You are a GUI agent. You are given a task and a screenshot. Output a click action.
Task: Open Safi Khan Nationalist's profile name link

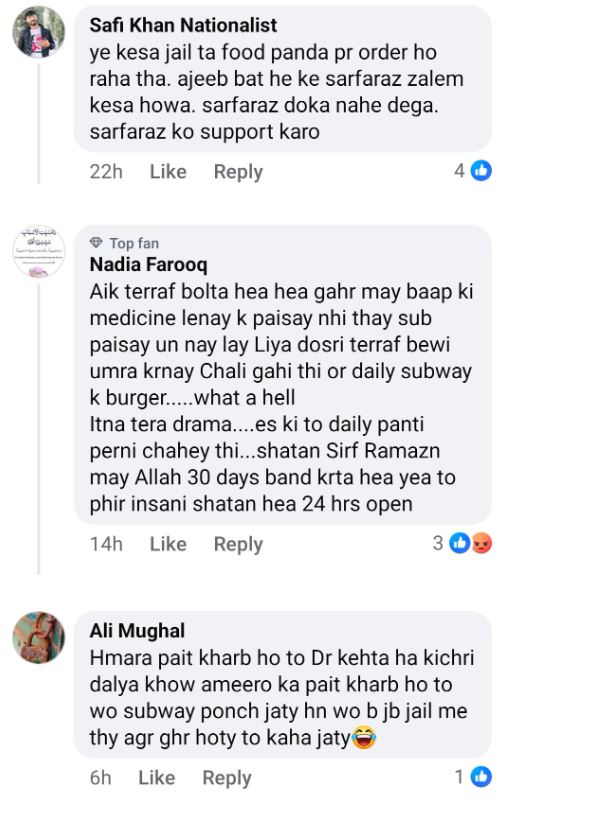pos(183,24)
